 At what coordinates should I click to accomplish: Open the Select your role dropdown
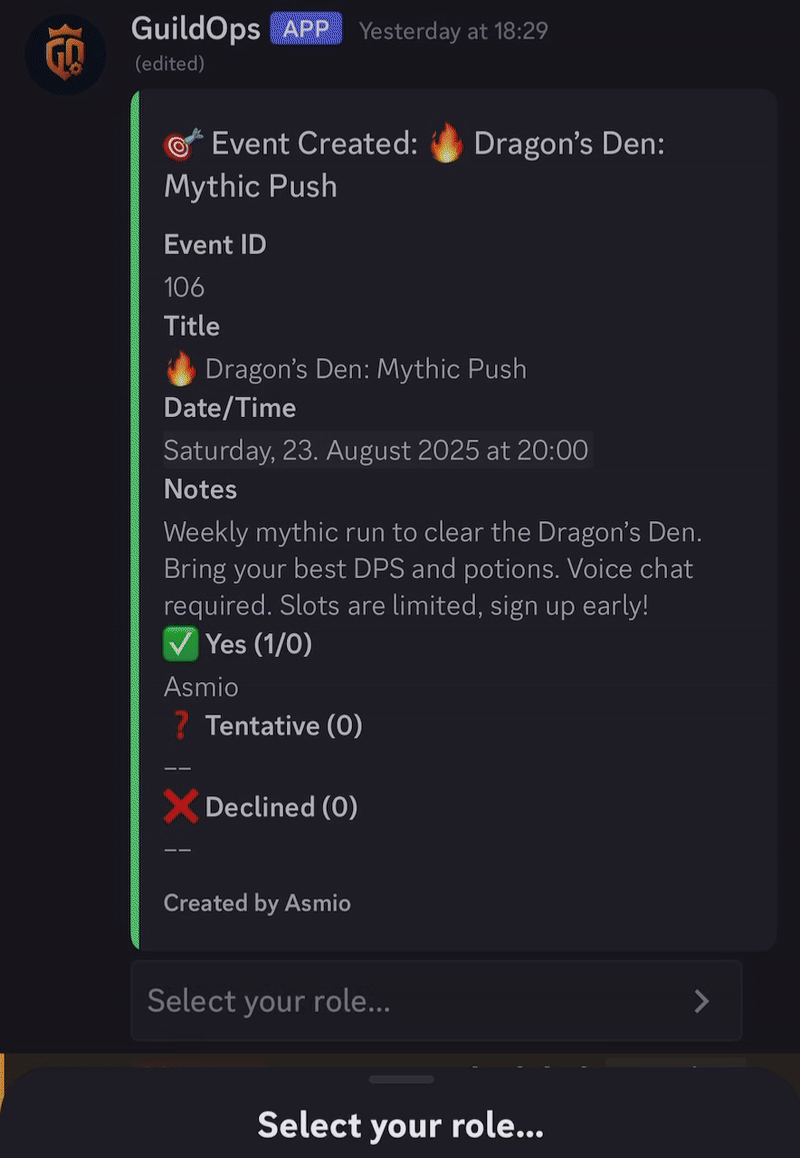437,1001
